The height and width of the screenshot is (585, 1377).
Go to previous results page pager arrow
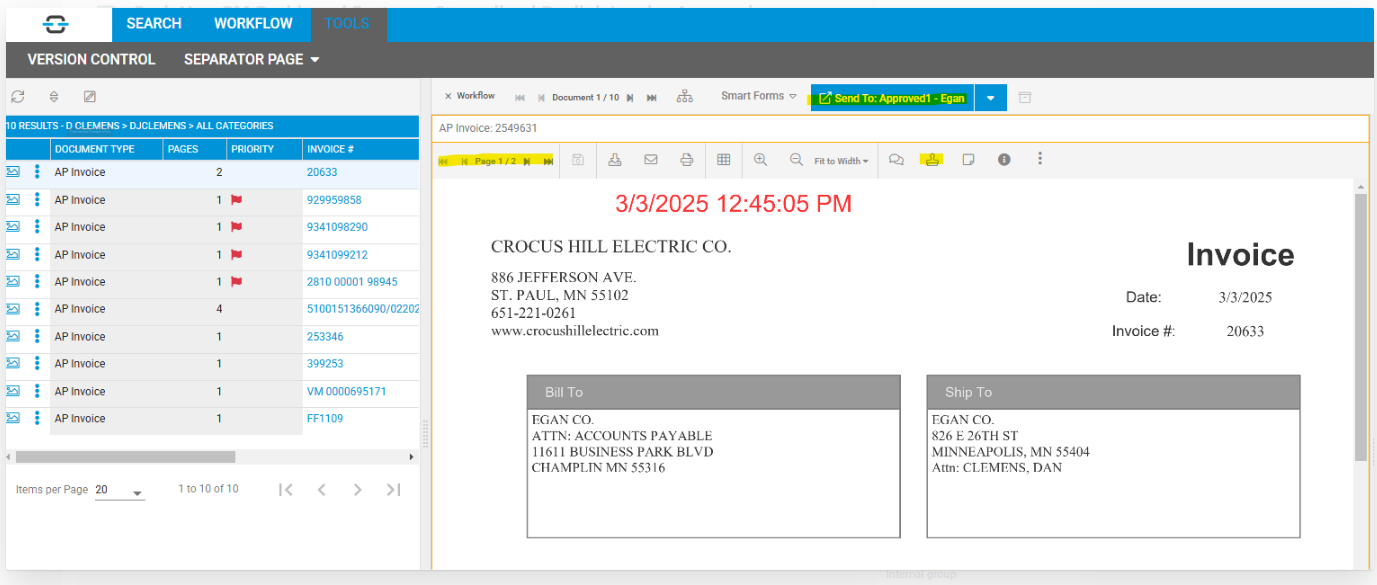click(x=322, y=489)
